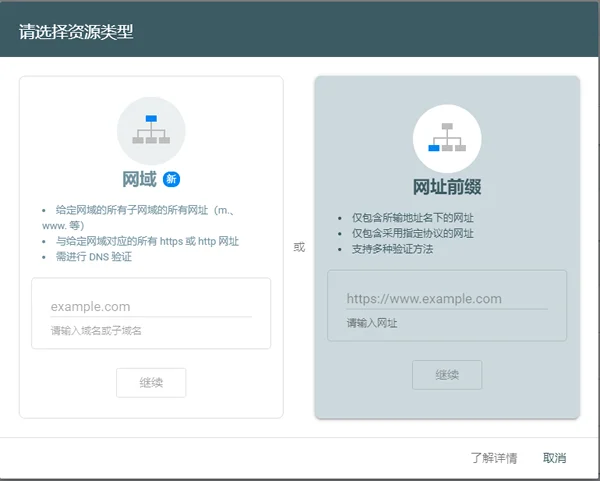Click the hint 请输入网址
The height and width of the screenshot is (481, 600).
[372, 323]
